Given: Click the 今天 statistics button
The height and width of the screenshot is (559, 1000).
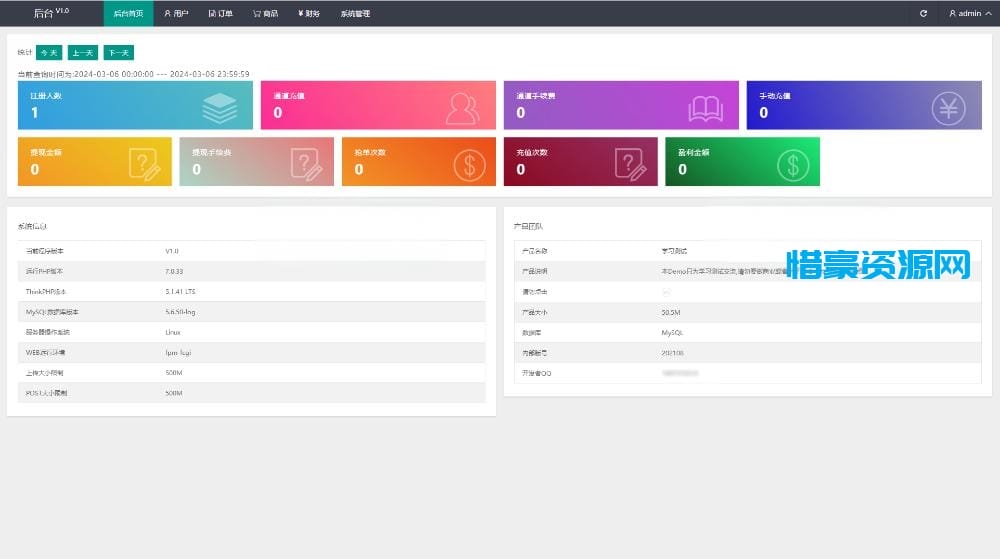Looking at the screenshot, I should (49, 53).
